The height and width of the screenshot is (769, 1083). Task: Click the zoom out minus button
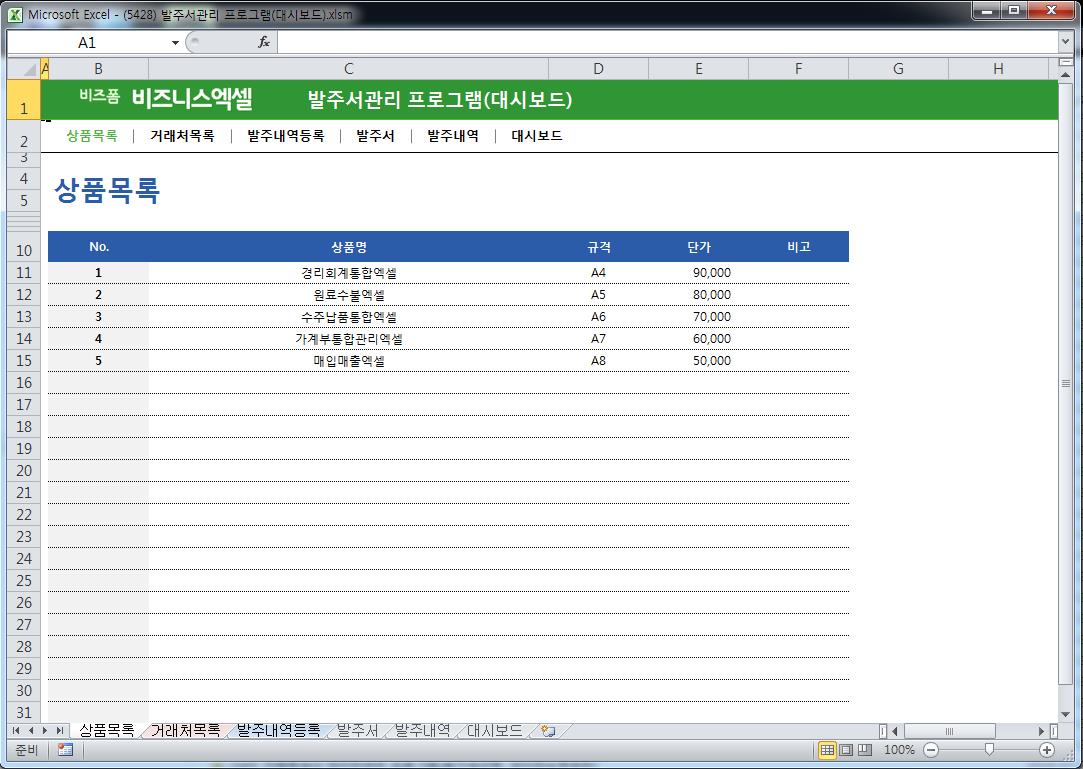coord(931,750)
